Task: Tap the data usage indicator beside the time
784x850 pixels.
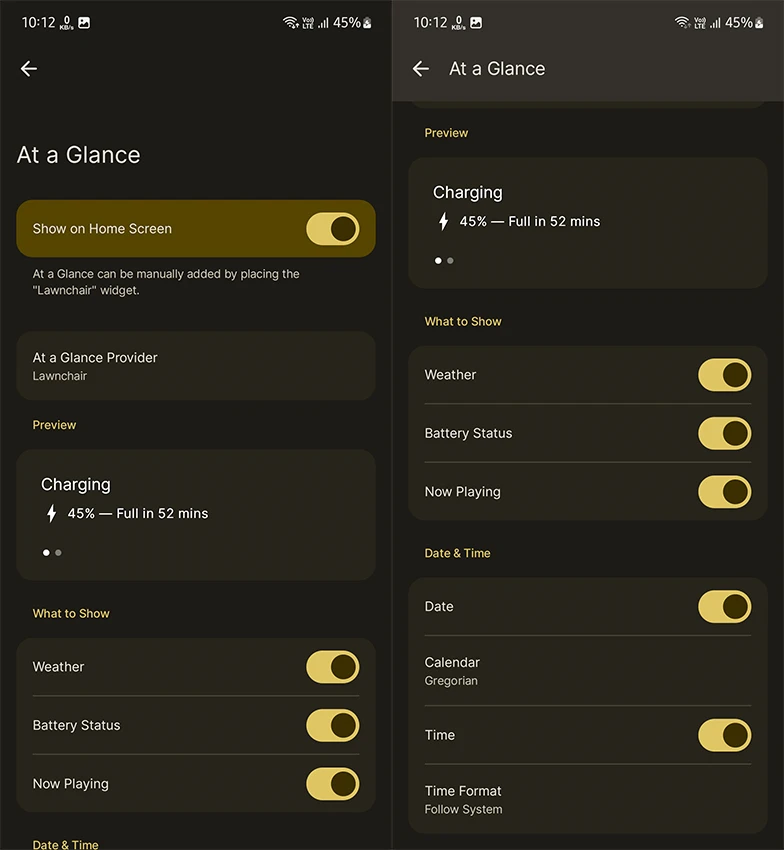Action: 64,22
